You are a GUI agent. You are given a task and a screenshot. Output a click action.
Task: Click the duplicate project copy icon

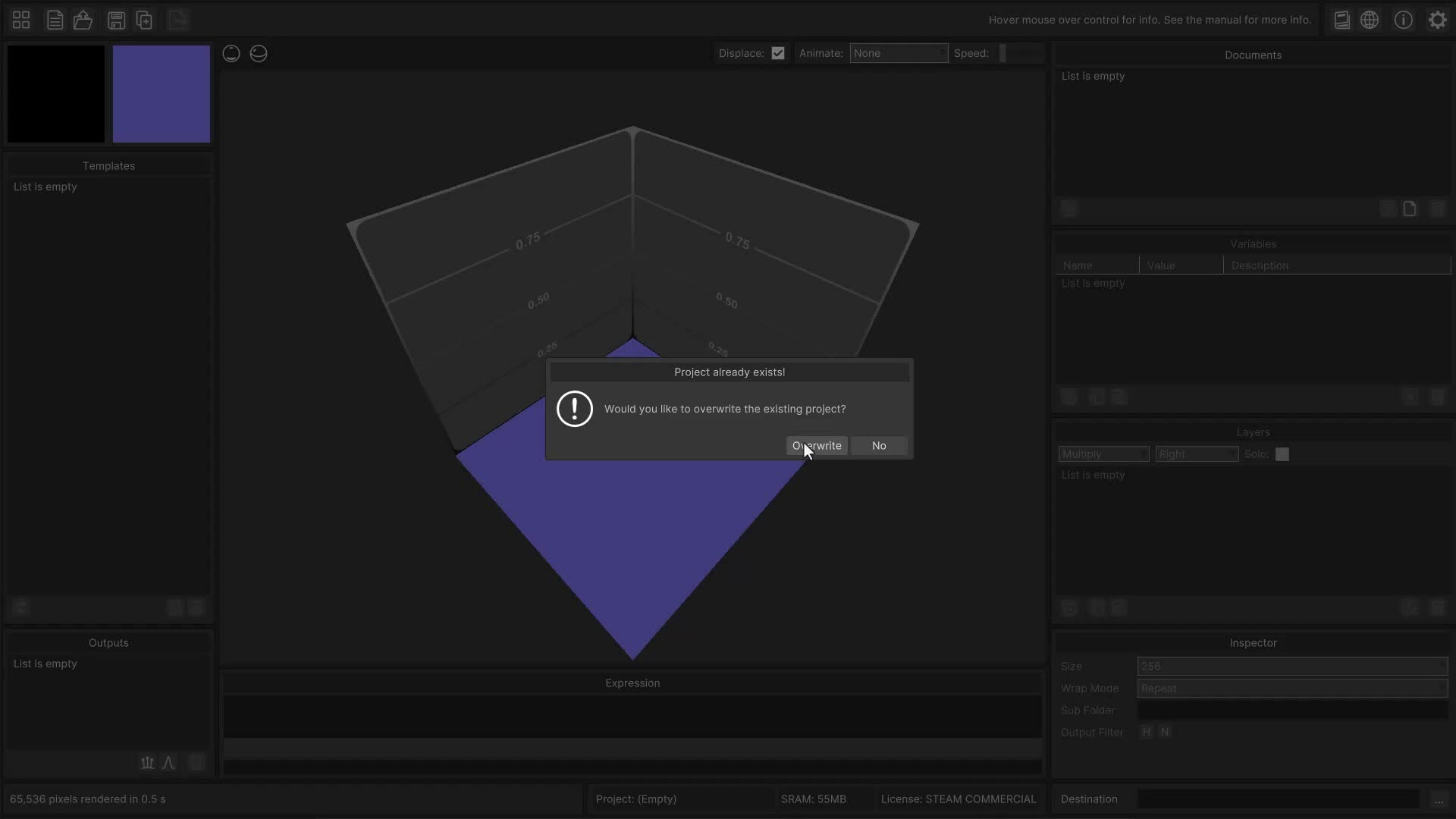pyautogui.click(x=144, y=20)
